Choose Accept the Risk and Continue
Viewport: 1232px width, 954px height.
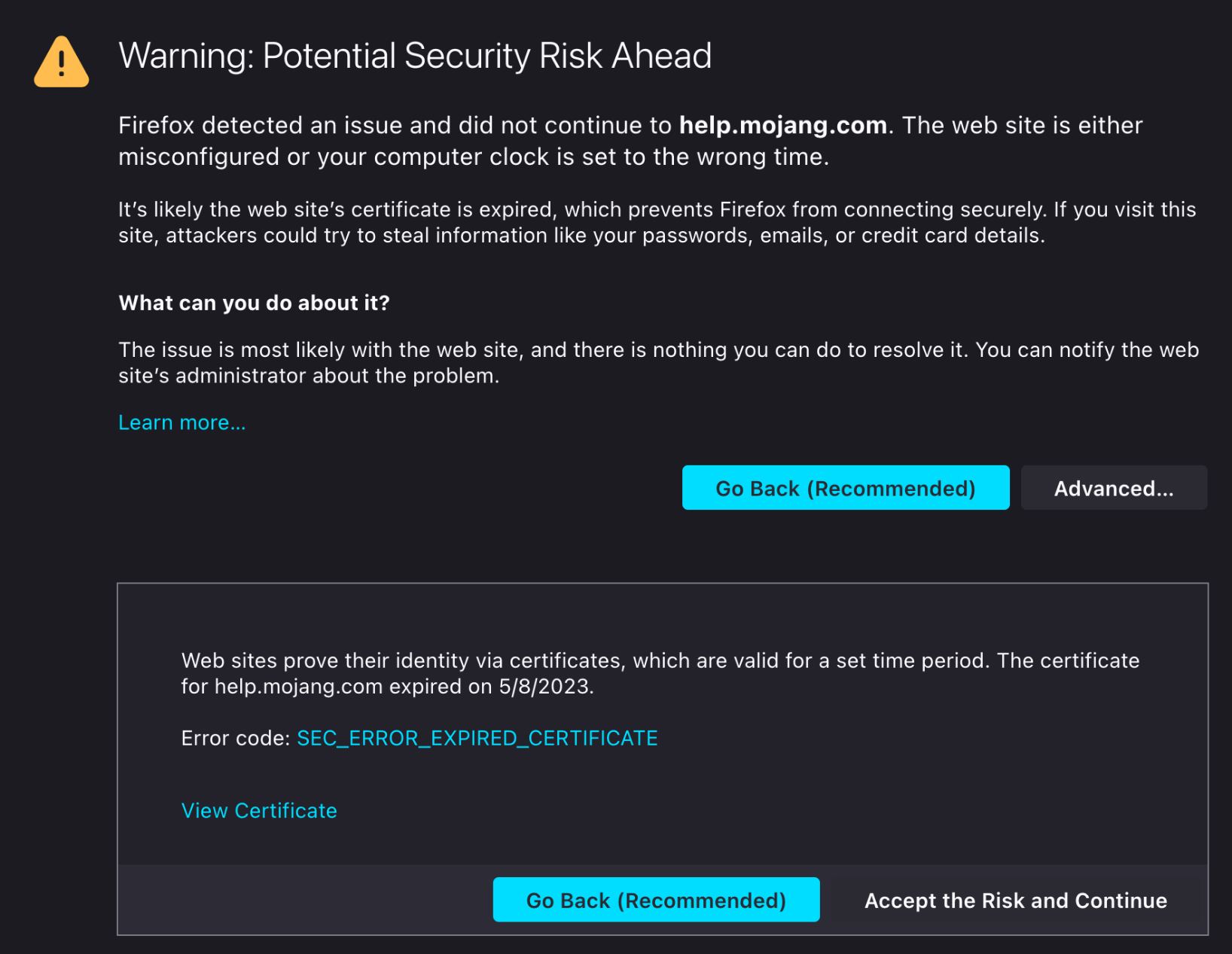[x=1015, y=900]
